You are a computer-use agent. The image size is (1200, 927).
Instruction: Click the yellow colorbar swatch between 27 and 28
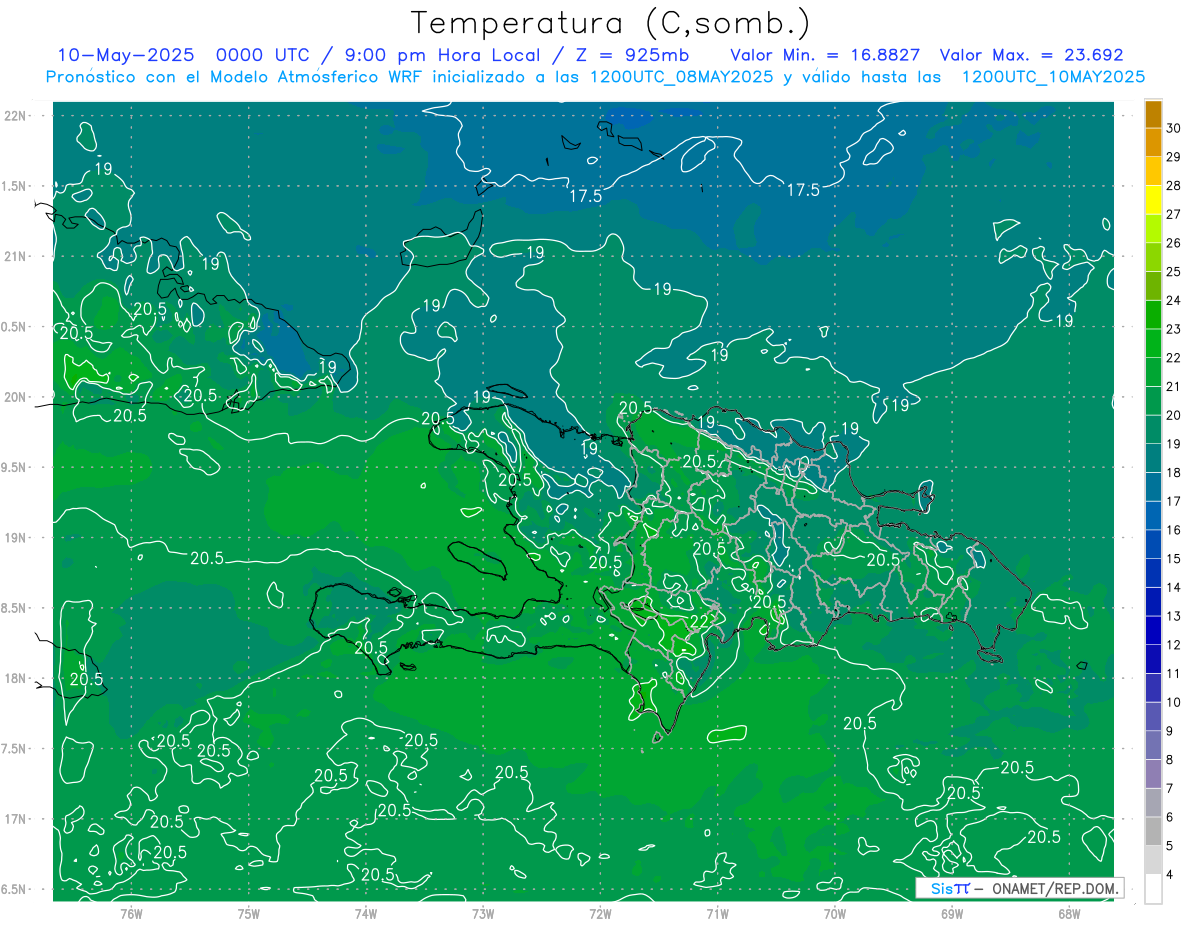tap(1153, 201)
